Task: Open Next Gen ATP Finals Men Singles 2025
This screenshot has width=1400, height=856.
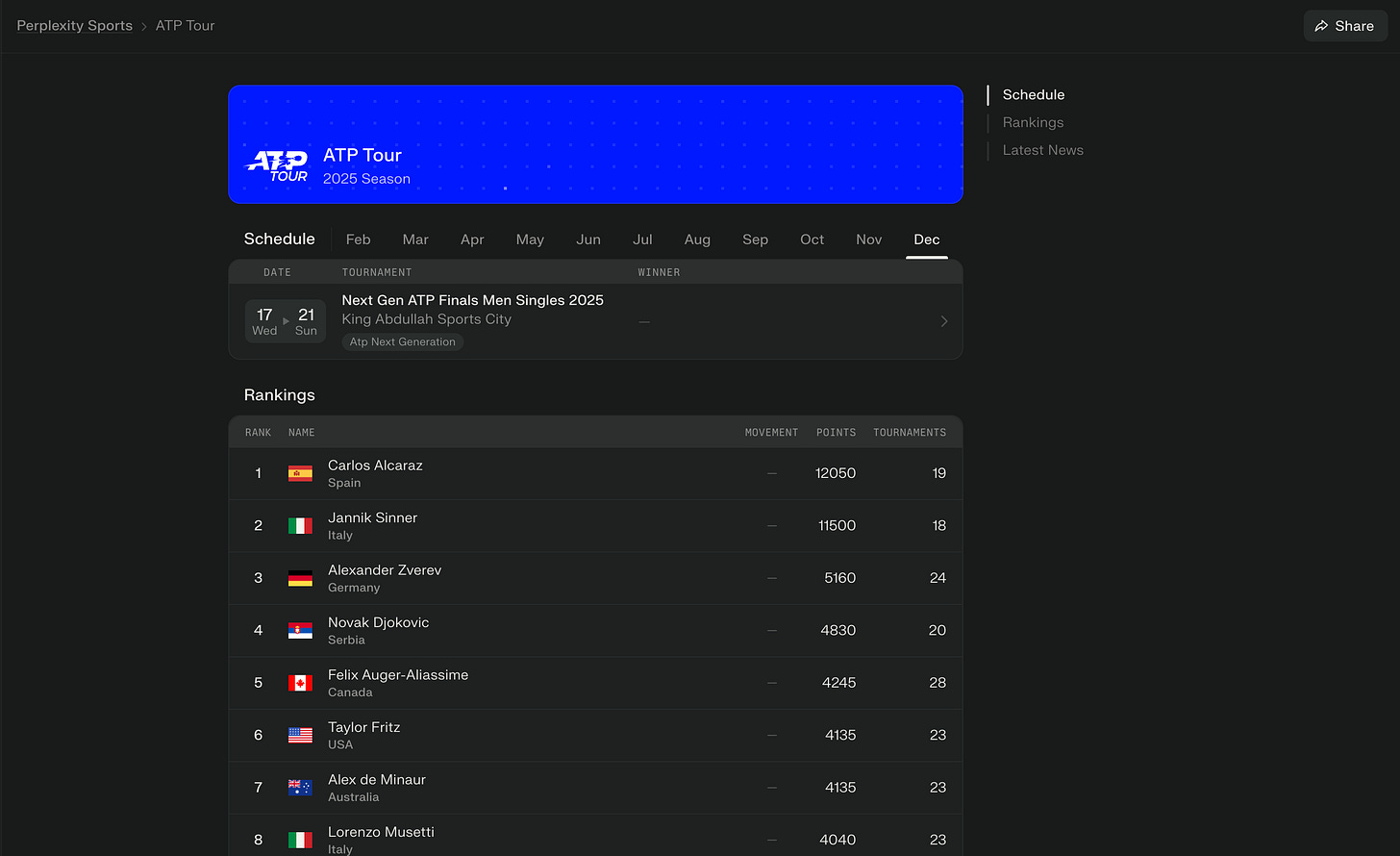Action: [473, 300]
